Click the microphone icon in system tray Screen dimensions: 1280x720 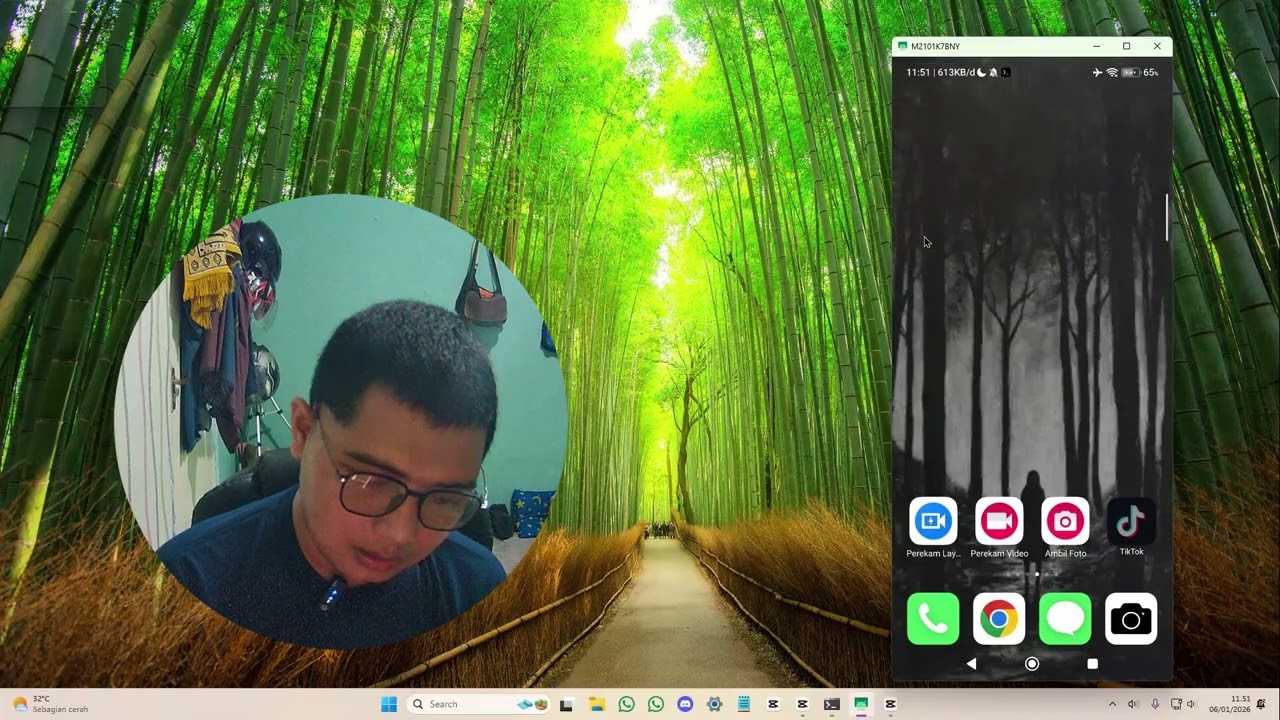point(1154,704)
